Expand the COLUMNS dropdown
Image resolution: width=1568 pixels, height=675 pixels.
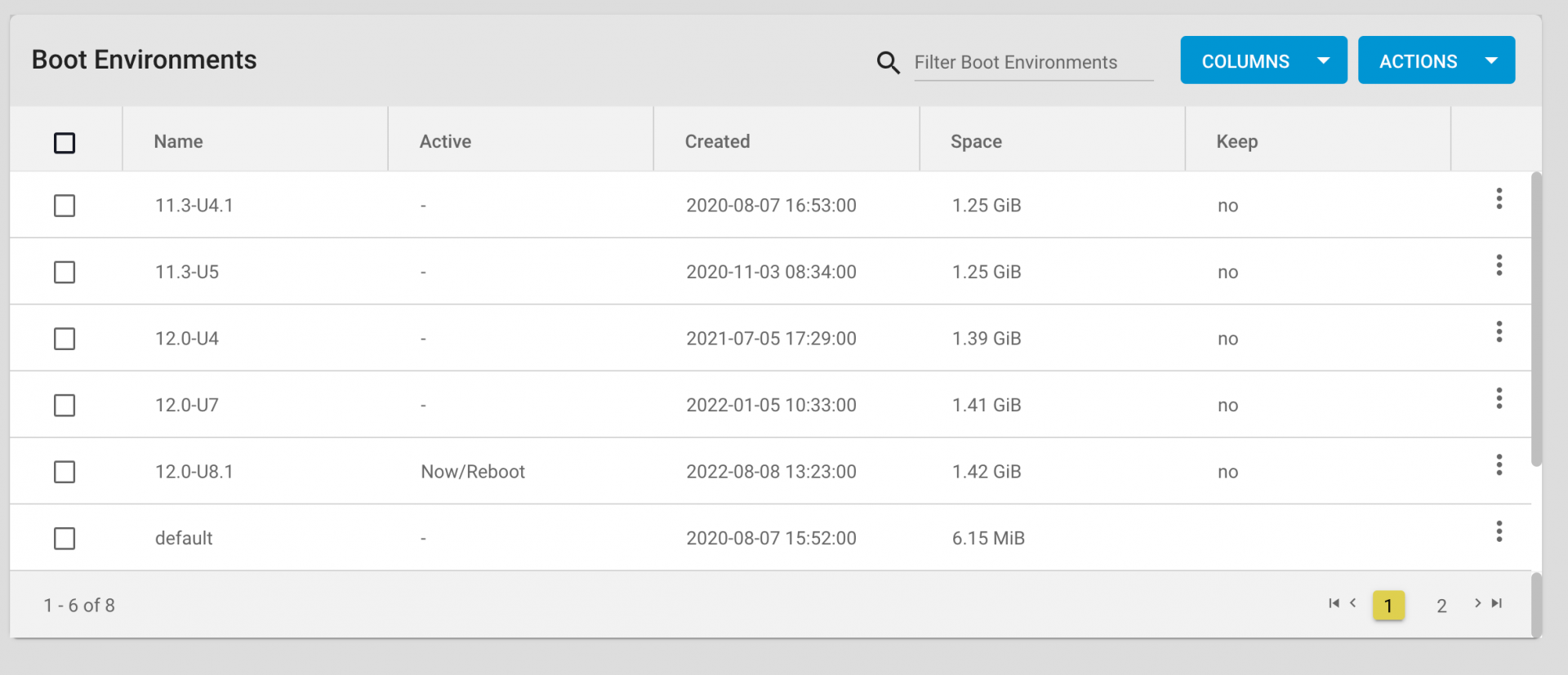coord(1263,60)
